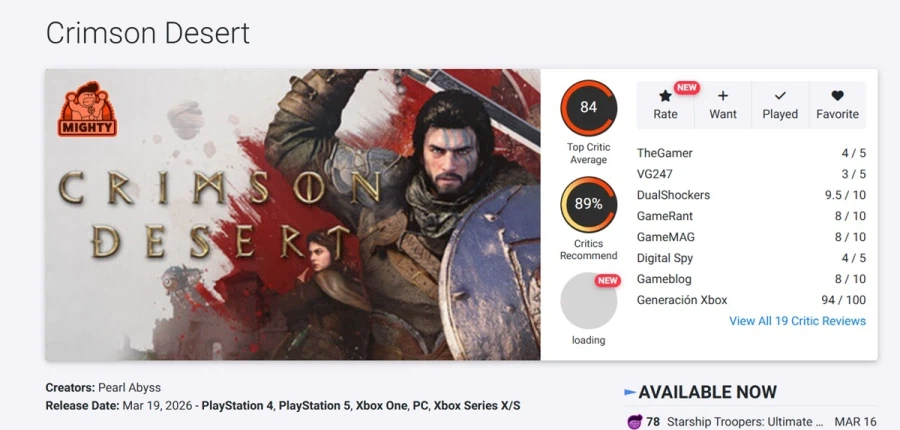Open the Generación Xbox review
Screen dimensions: 900x430
(682, 300)
